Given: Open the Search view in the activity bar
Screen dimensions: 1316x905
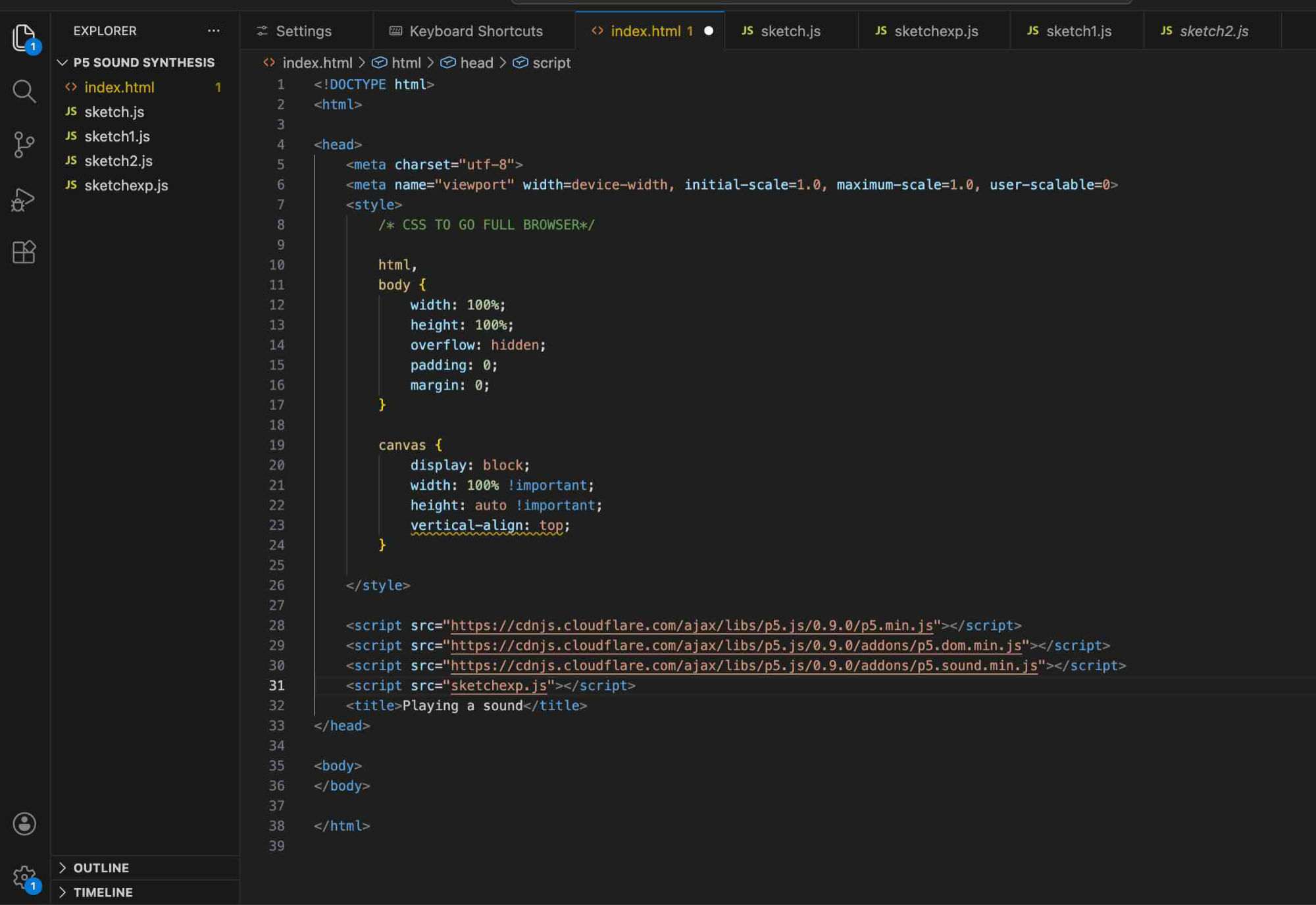Looking at the screenshot, I should [24, 91].
